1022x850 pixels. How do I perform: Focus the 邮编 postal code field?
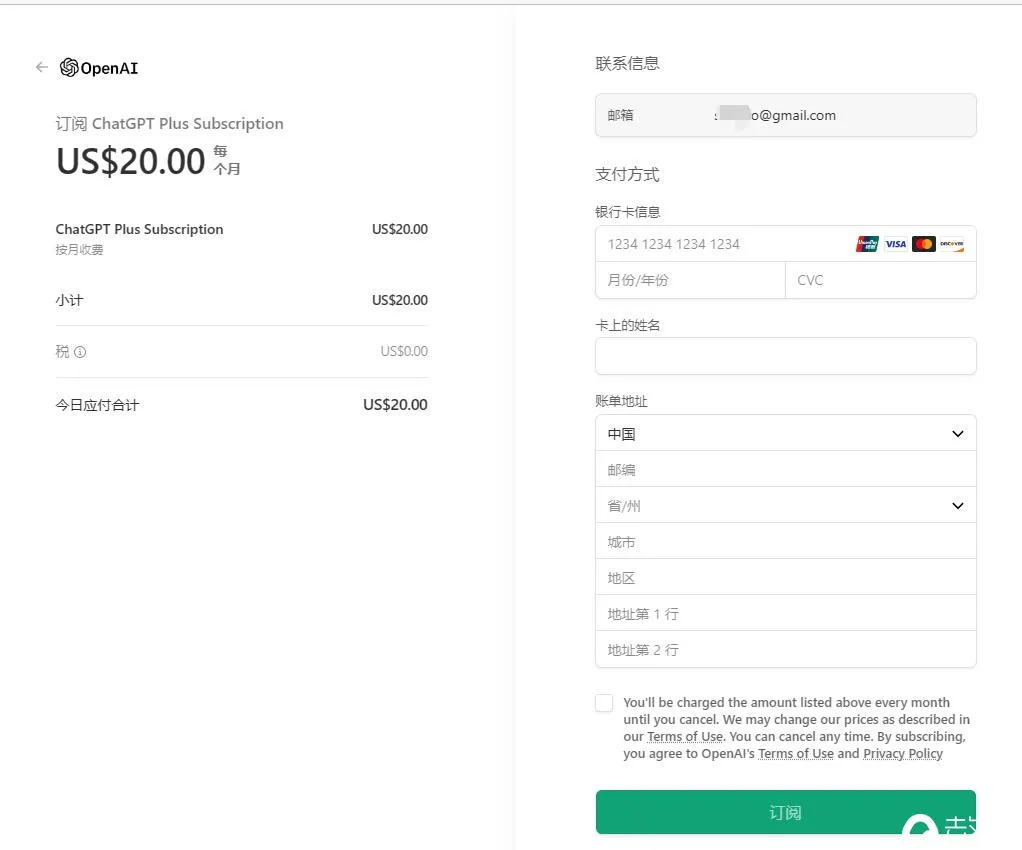(785, 469)
